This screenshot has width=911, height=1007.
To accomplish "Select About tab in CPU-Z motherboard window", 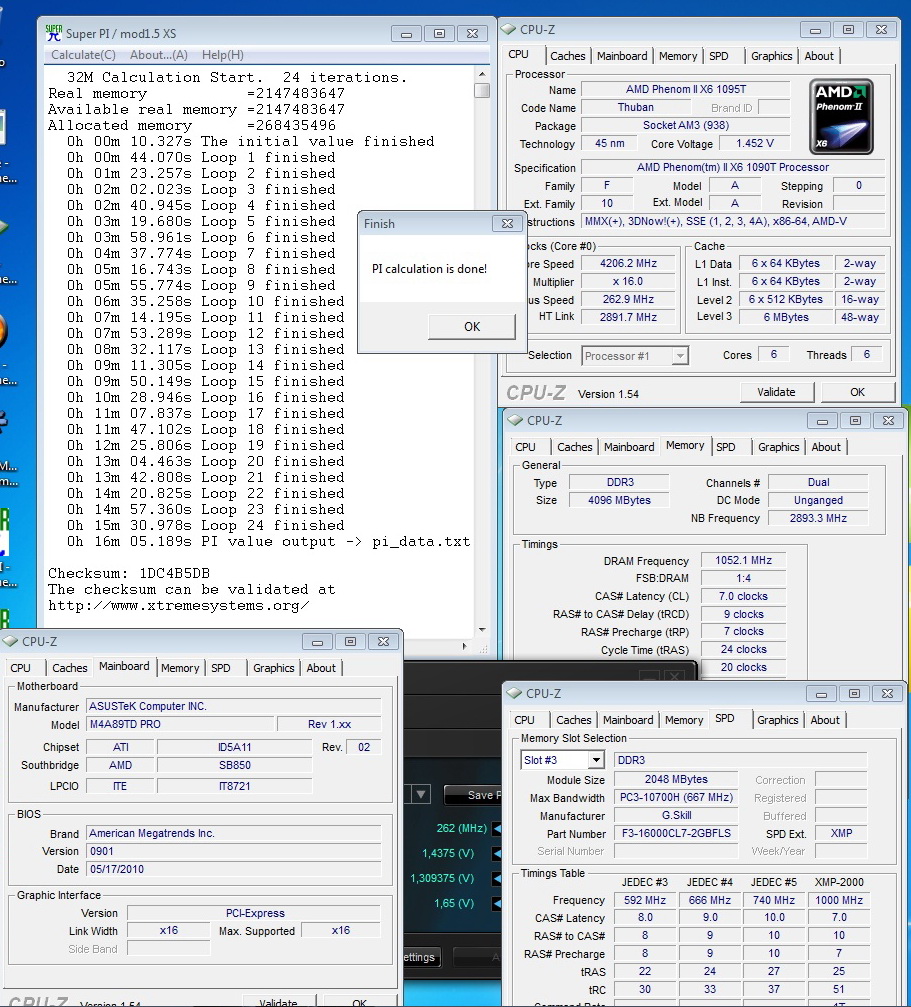I will (321, 668).
